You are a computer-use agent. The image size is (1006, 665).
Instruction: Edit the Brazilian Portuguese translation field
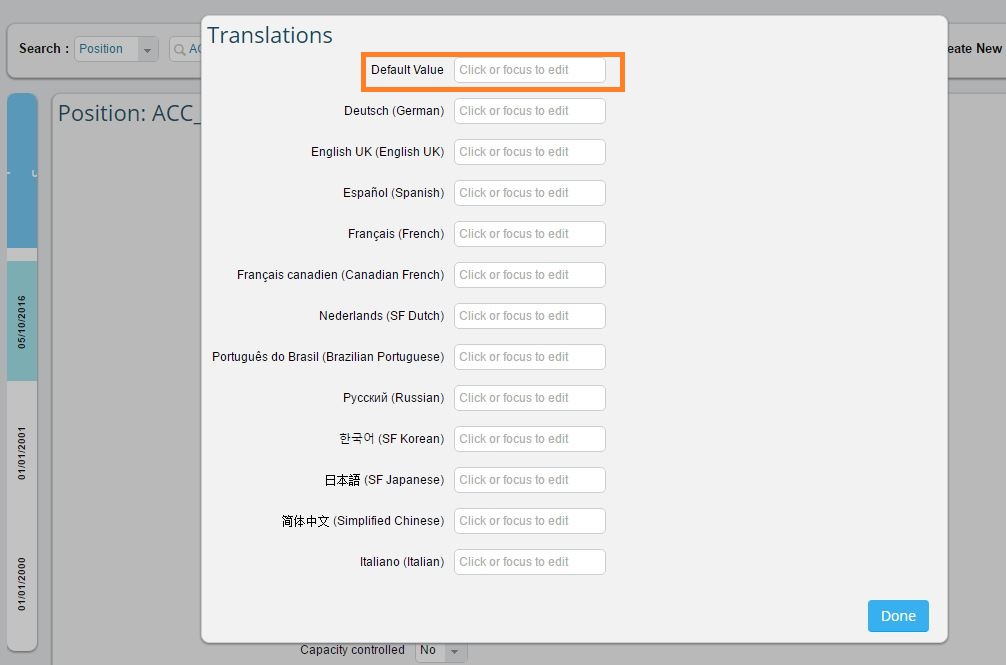pyautogui.click(x=529, y=357)
